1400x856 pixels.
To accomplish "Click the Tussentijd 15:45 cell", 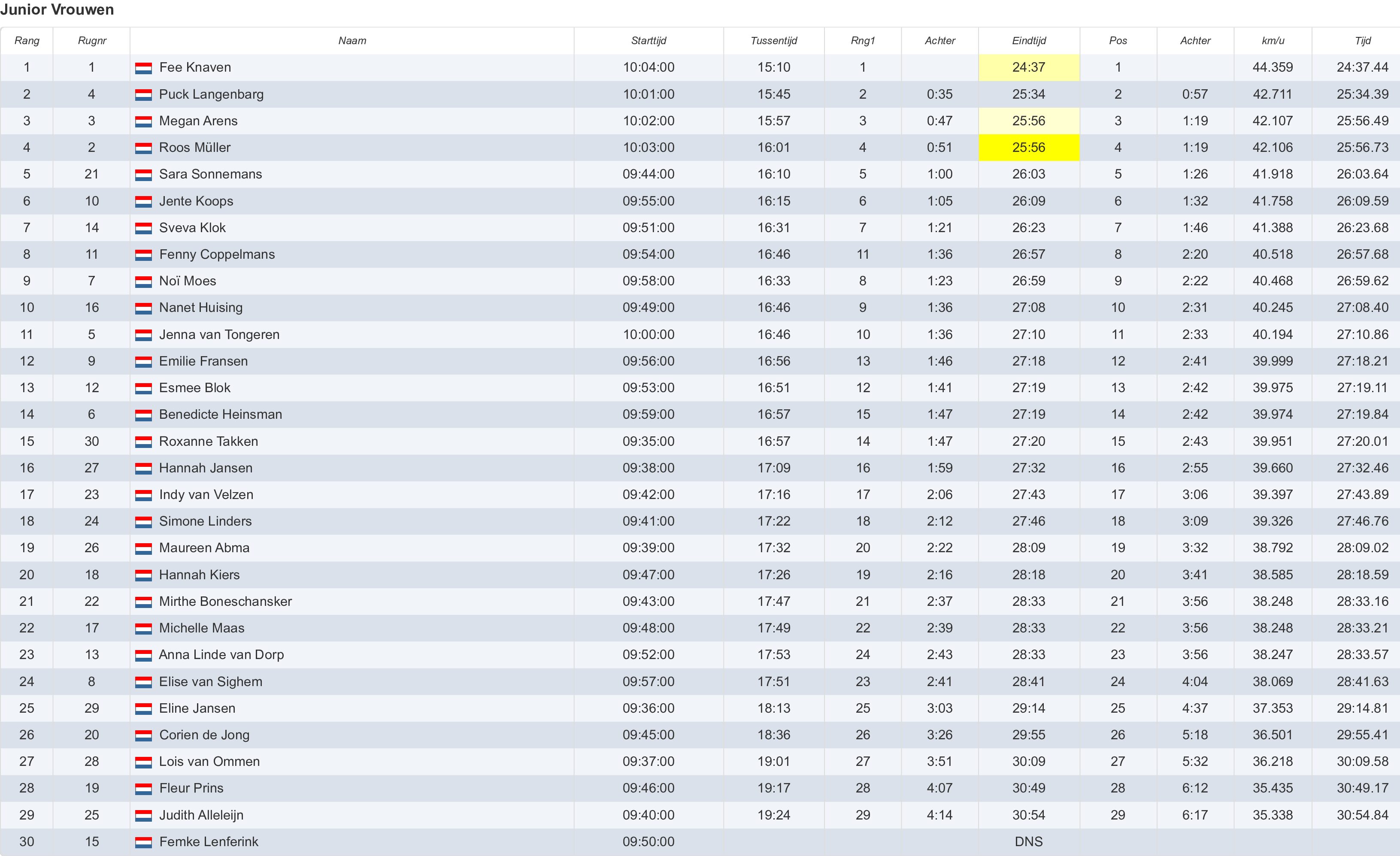I will [x=774, y=94].
